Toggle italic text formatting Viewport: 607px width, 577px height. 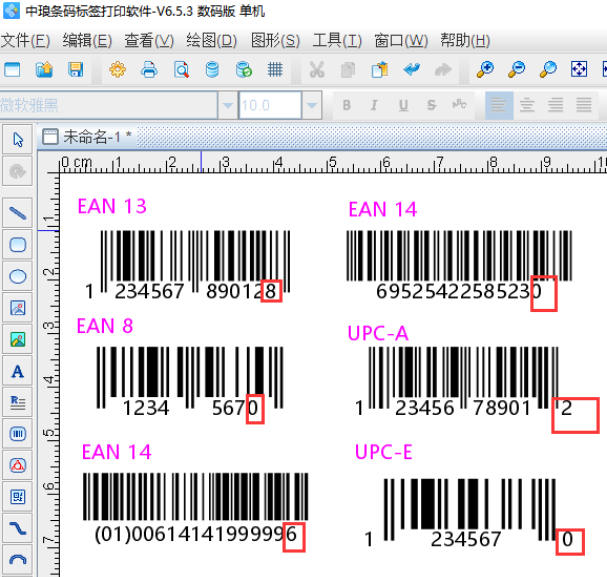(374, 106)
